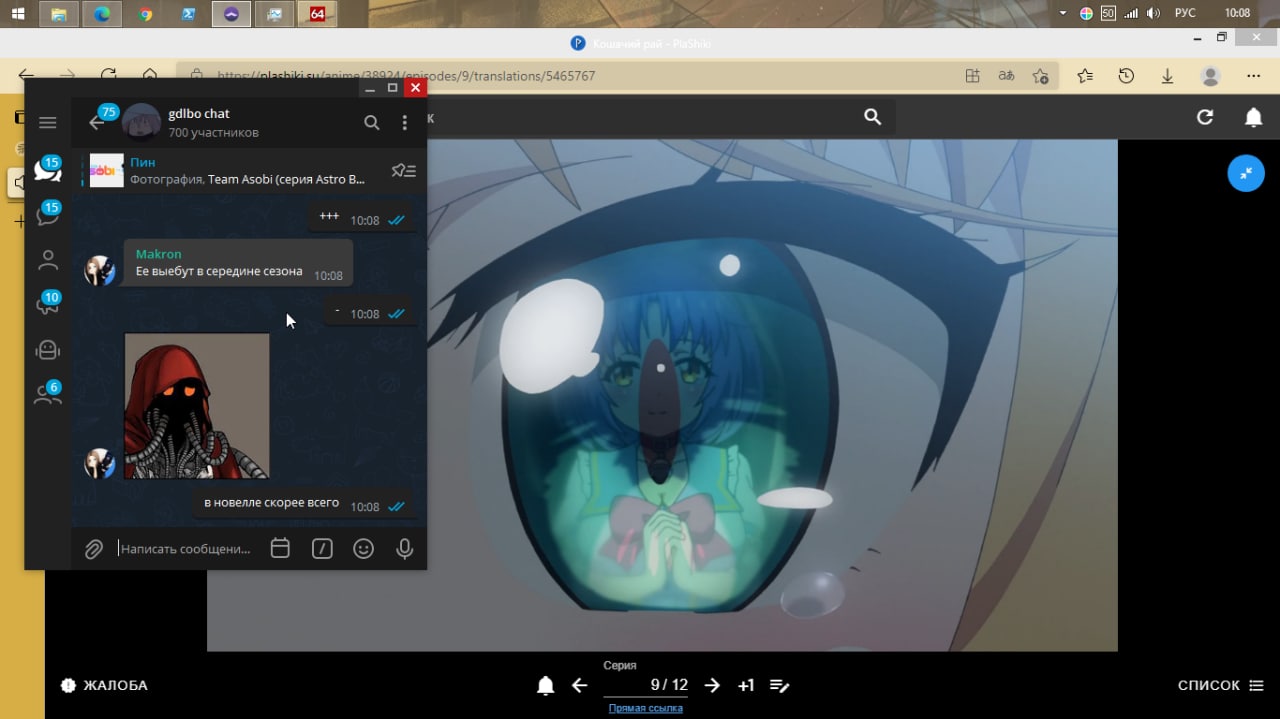
Task: Click the PlaShiki site search magnifier
Action: tap(872, 117)
